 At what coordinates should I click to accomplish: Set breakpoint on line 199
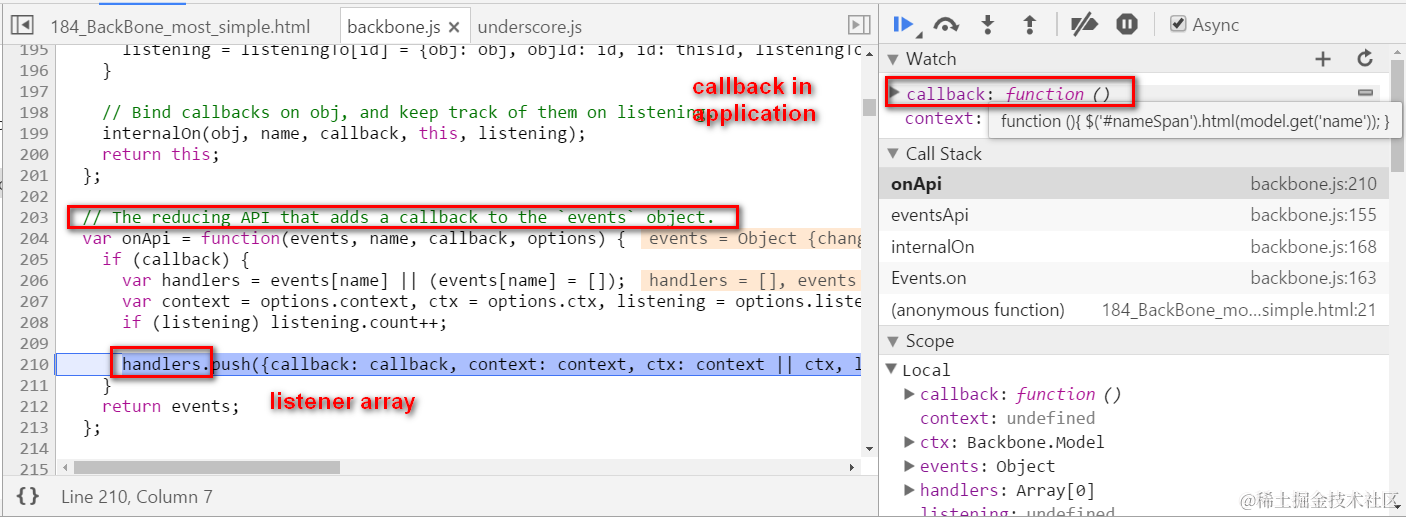coord(34,133)
